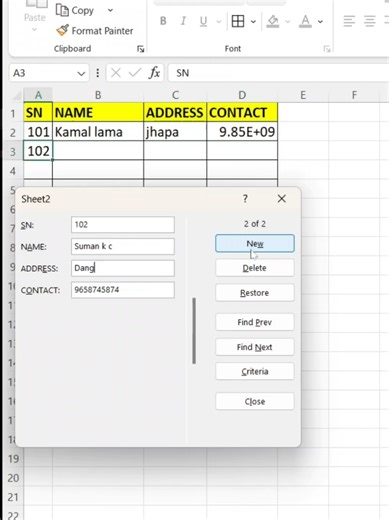Open the Font settings dialog launcher

(x=327, y=49)
